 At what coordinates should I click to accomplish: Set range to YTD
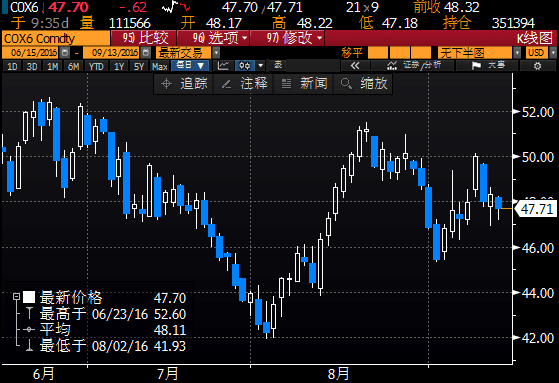pyautogui.click(x=96, y=66)
